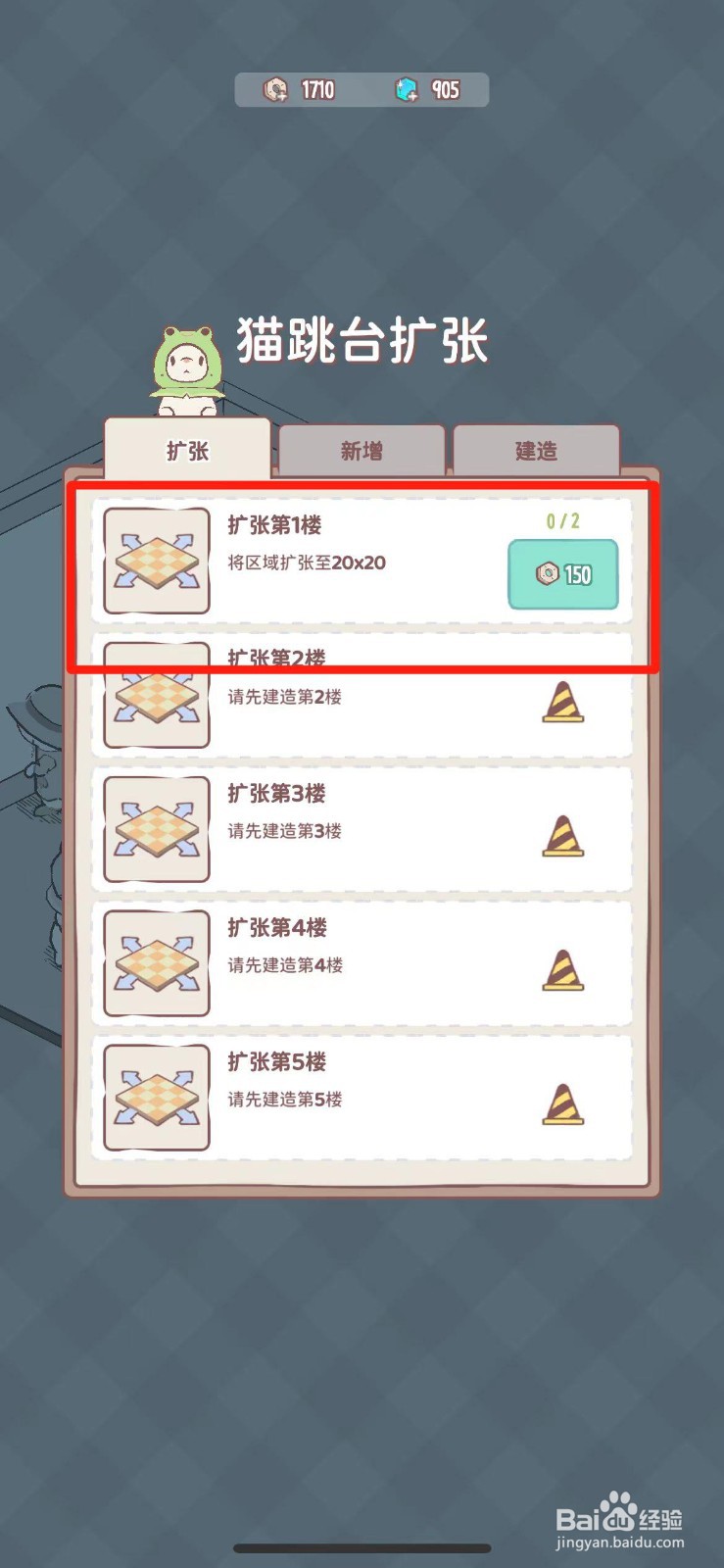Click the floor 1 expansion tile icon
Screen dimensions: 724x1568
(x=157, y=562)
